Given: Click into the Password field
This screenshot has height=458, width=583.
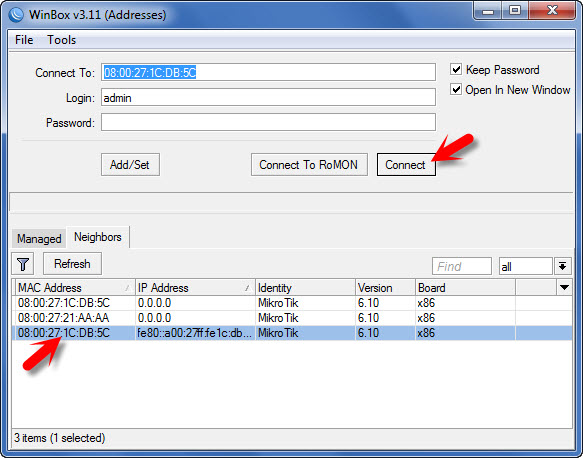Looking at the screenshot, I should [268, 122].
